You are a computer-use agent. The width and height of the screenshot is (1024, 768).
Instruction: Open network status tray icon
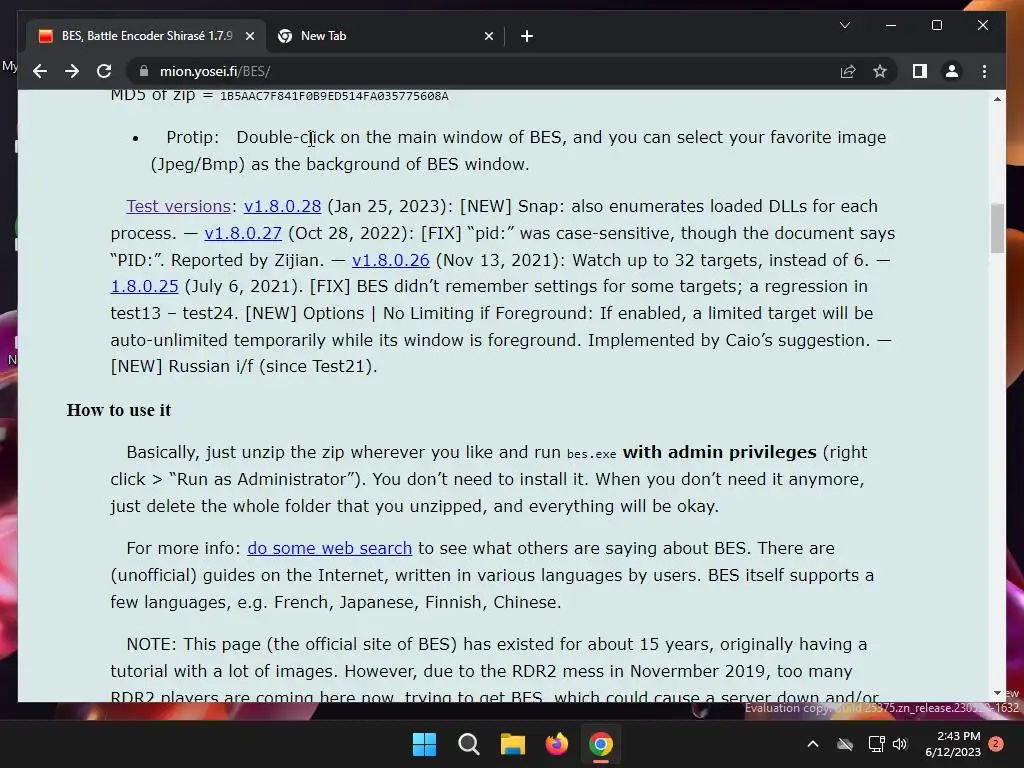click(x=876, y=744)
